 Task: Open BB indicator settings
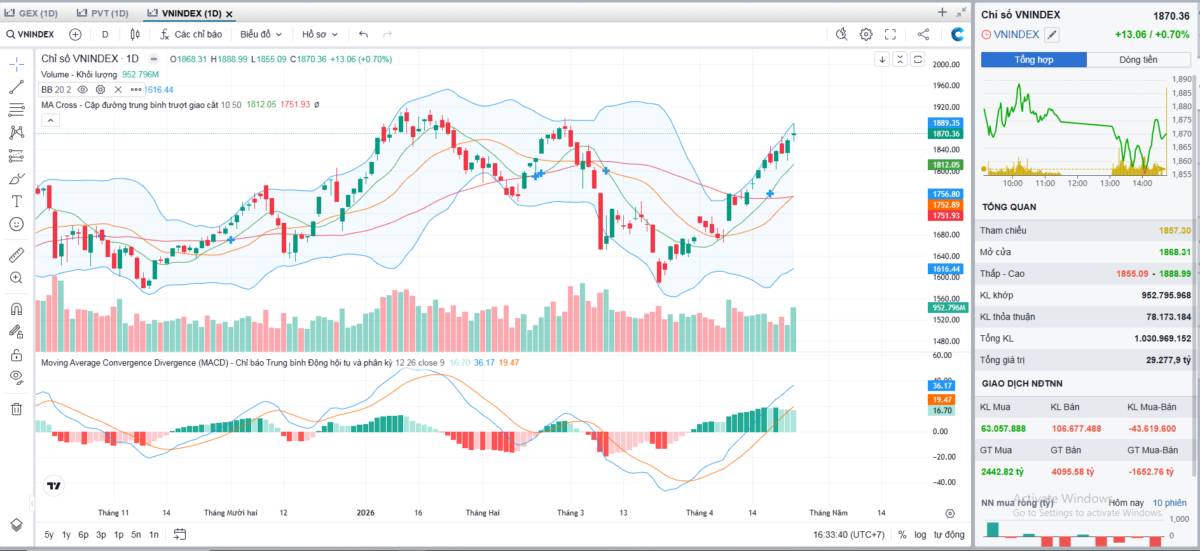pyautogui.click(x=101, y=89)
